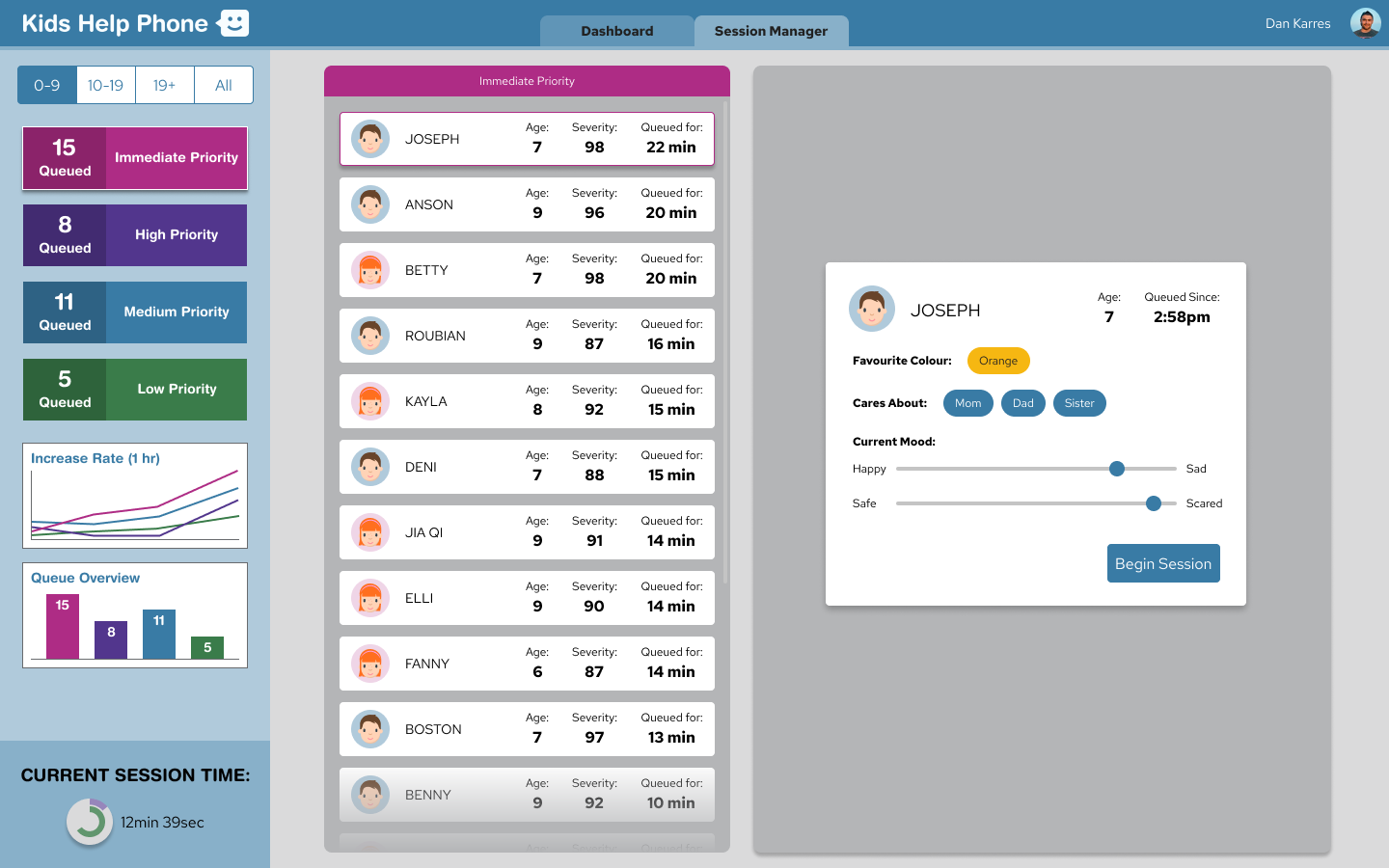1389x868 pixels.
Task: Click Betty's avatar icon
Action: pyautogui.click(x=370, y=270)
